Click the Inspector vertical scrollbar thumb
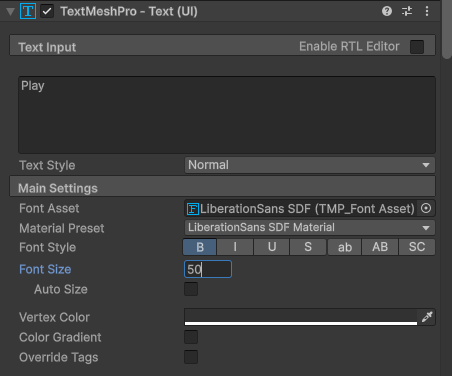Image resolution: width=452 pixels, height=376 pixels. coord(447,29)
